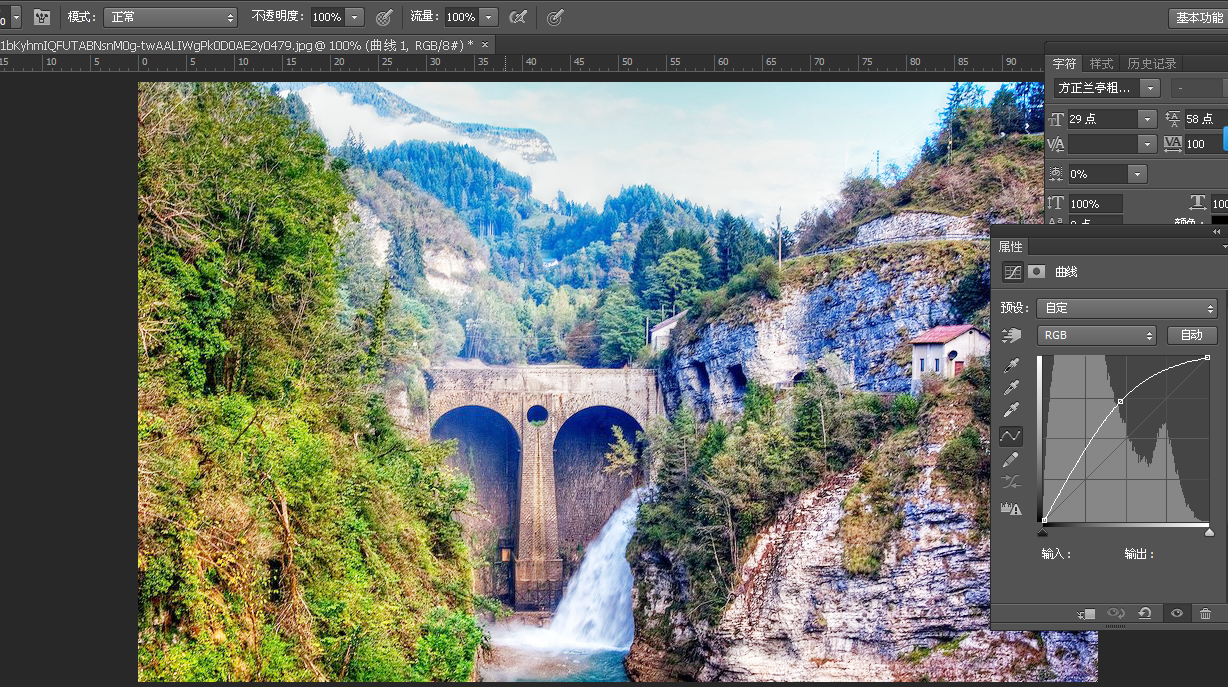Screen dimensions: 1228x687
Task: Click the 不透明度 100% opacity field
Action: [327, 17]
